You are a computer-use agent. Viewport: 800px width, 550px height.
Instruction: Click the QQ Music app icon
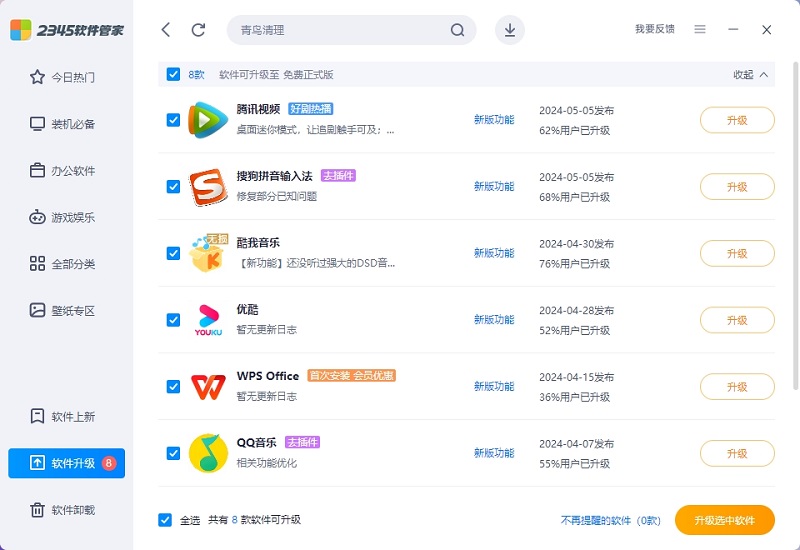pos(208,453)
